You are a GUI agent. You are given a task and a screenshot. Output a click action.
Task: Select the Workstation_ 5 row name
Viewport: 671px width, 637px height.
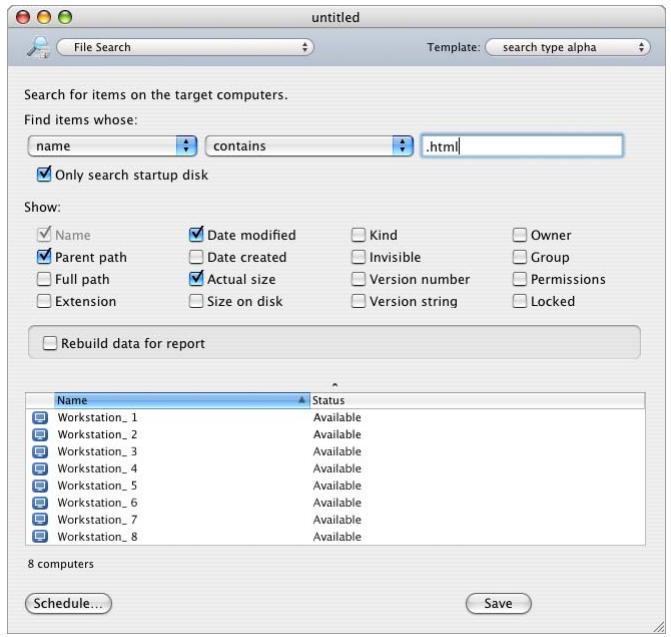point(97,486)
